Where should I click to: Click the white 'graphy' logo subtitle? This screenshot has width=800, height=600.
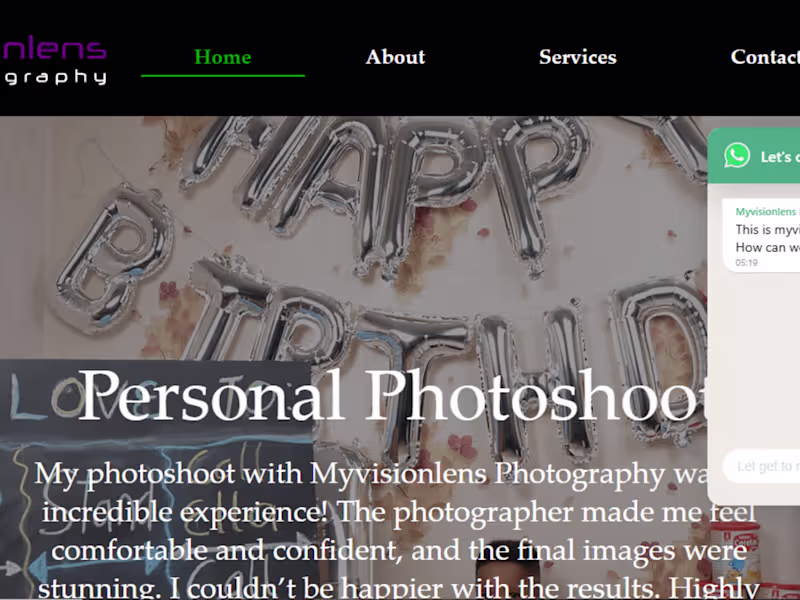[x=55, y=78]
